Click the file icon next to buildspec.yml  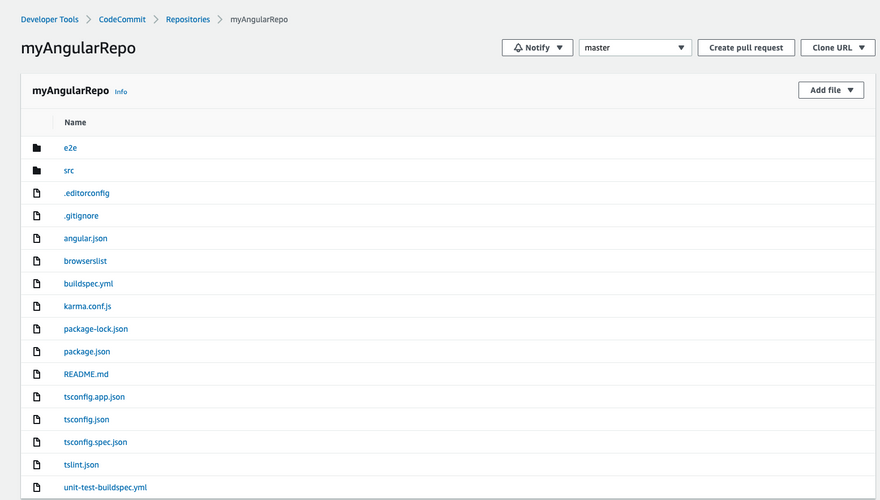(x=37, y=284)
